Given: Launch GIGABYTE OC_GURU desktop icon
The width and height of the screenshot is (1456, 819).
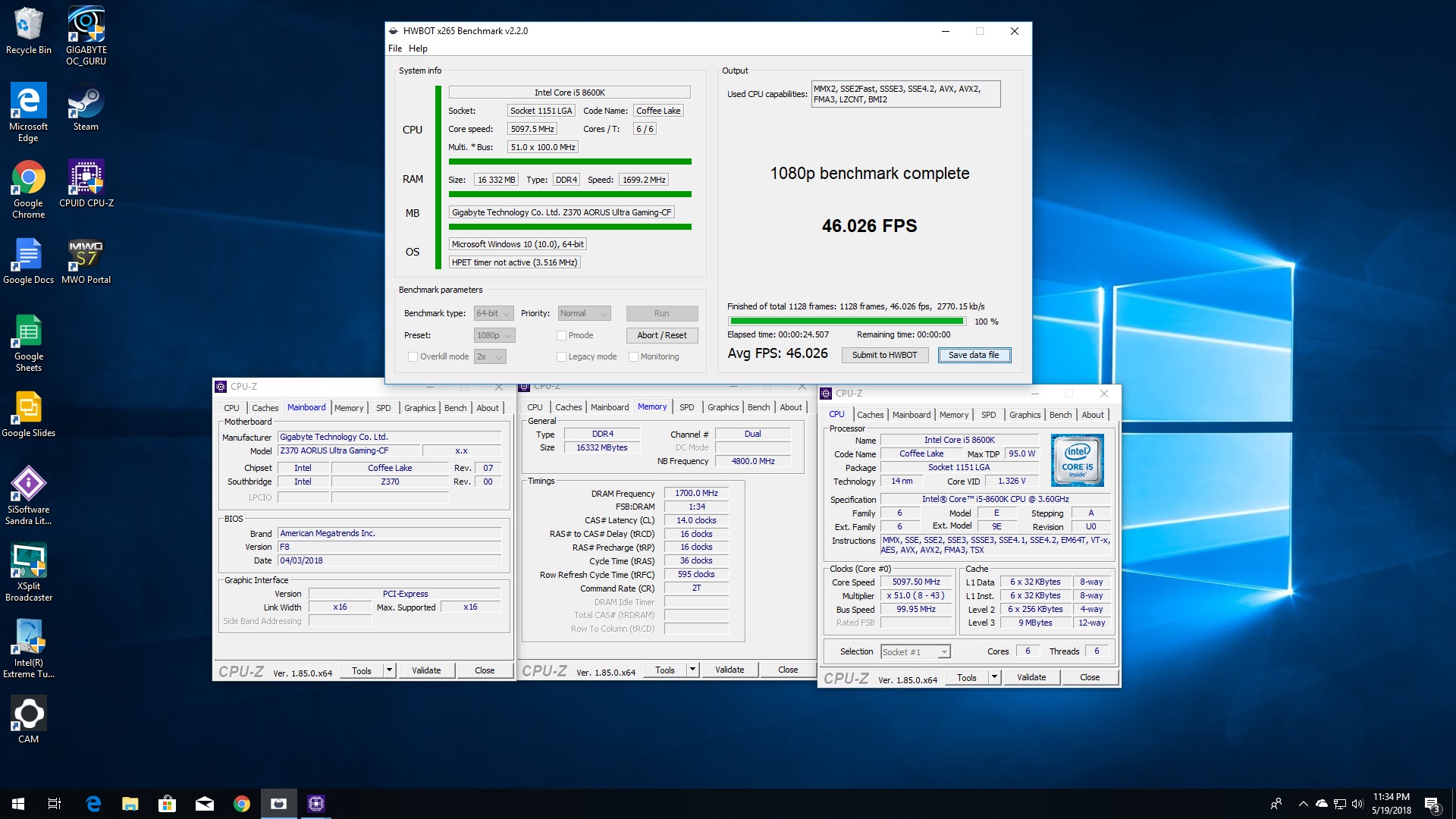Looking at the screenshot, I should [86, 36].
